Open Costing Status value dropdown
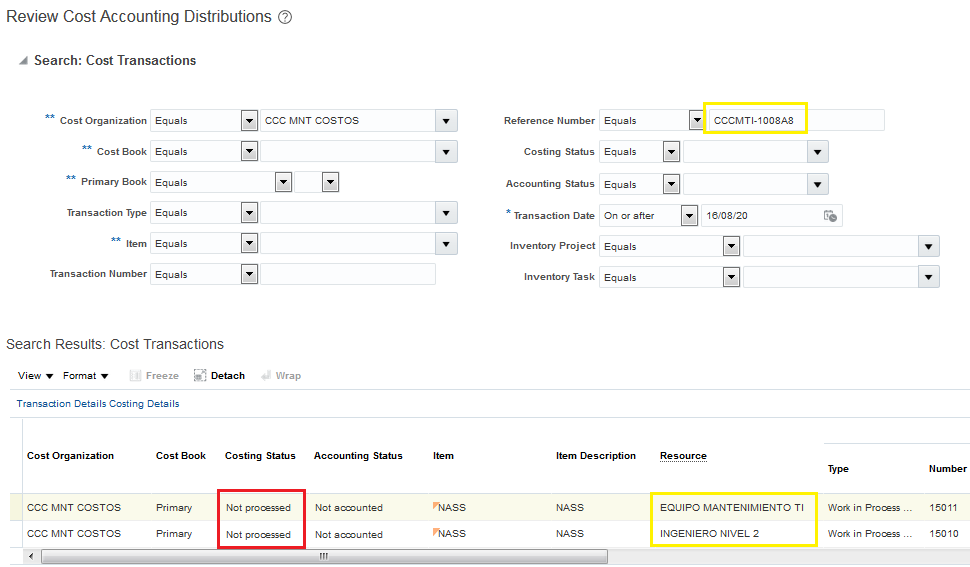Viewport: 970px width, 567px height. [x=817, y=151]
